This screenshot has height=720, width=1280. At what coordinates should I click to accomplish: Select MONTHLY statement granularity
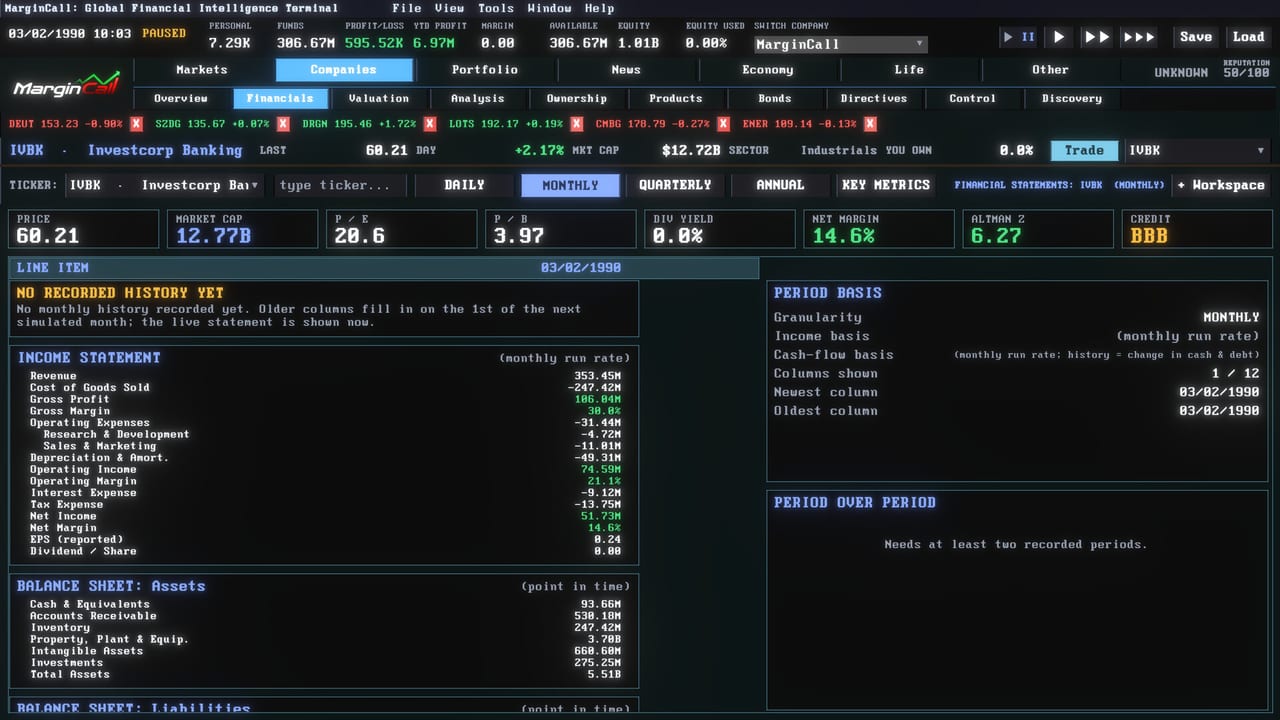click(x=570, y=185)
